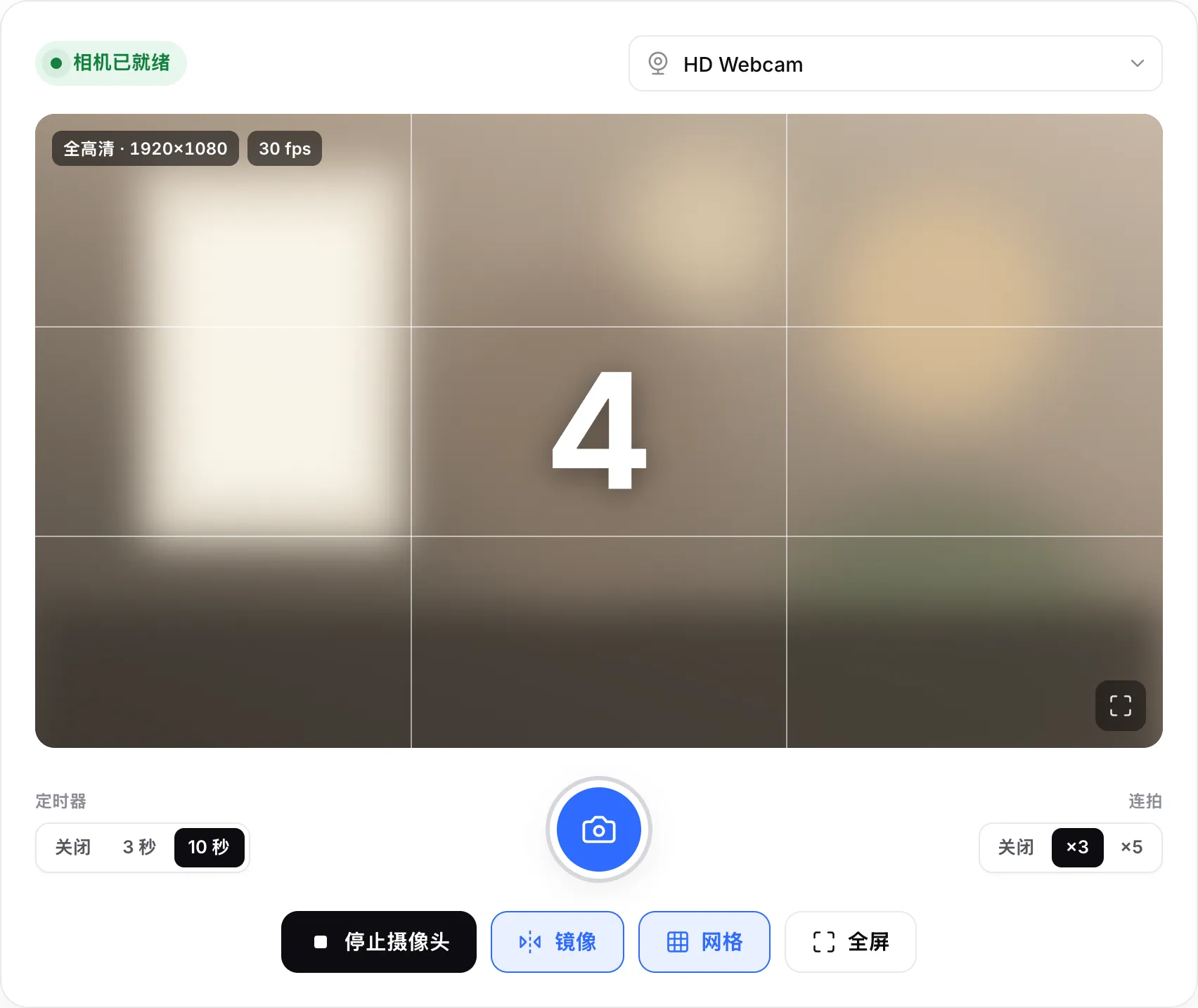Click the 停止摄像头 button
This screenshot has height=1008, width=1198.
coord(379,942)
